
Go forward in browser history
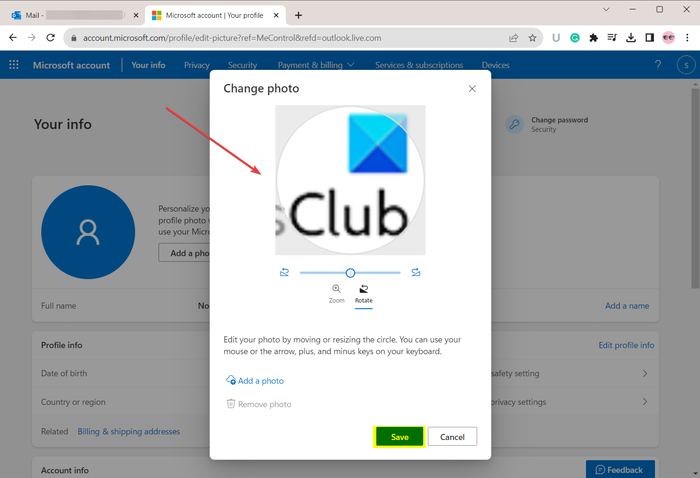click(x=32, y=38)
